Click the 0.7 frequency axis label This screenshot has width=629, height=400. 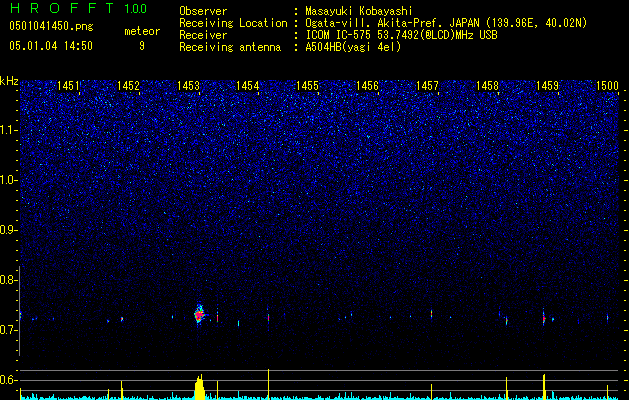pos(8,330)
